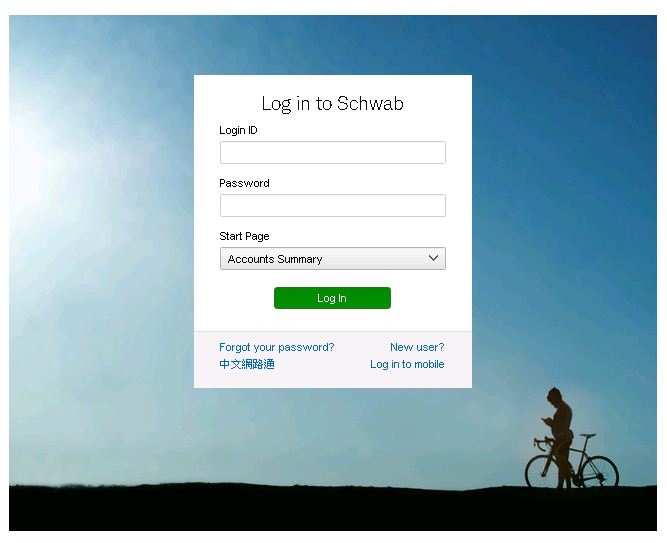The image size is (667, 543).
Task: Click the phone held by the cyclist
Action: coord(546,420)
